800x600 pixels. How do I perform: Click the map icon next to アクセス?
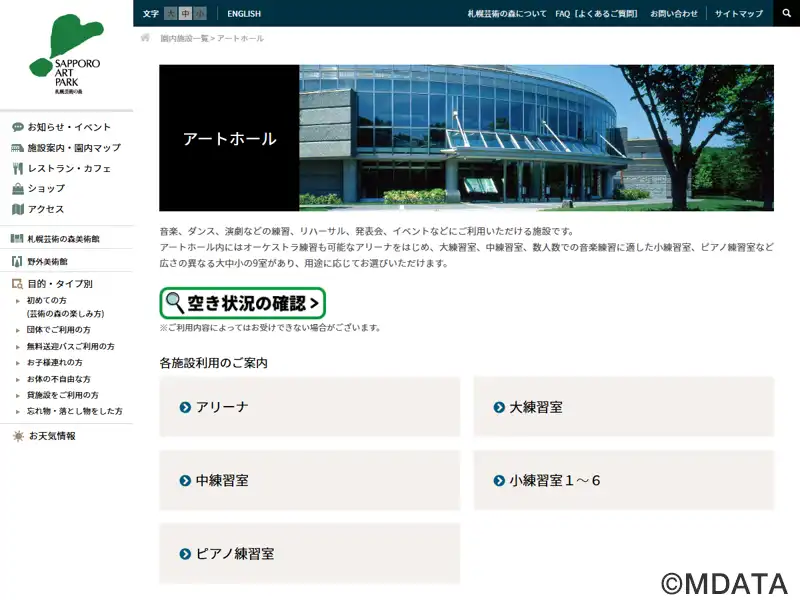click(17, 210)
